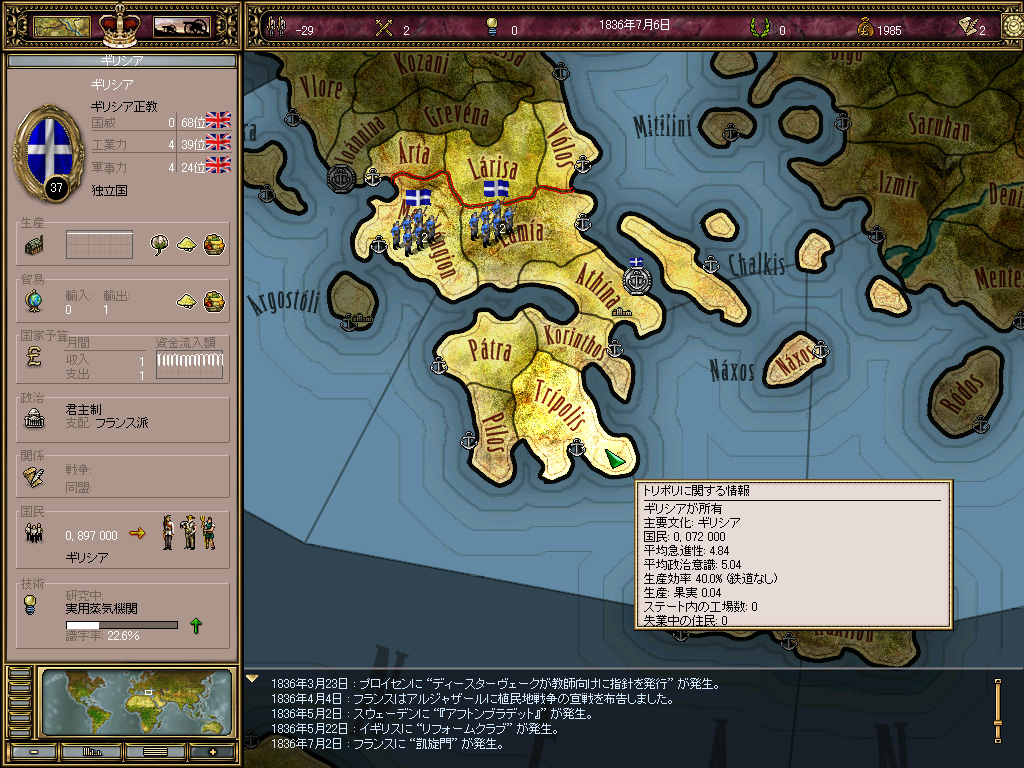Click the log entry about イギリス リフォームクラブ

coord(415,729)
